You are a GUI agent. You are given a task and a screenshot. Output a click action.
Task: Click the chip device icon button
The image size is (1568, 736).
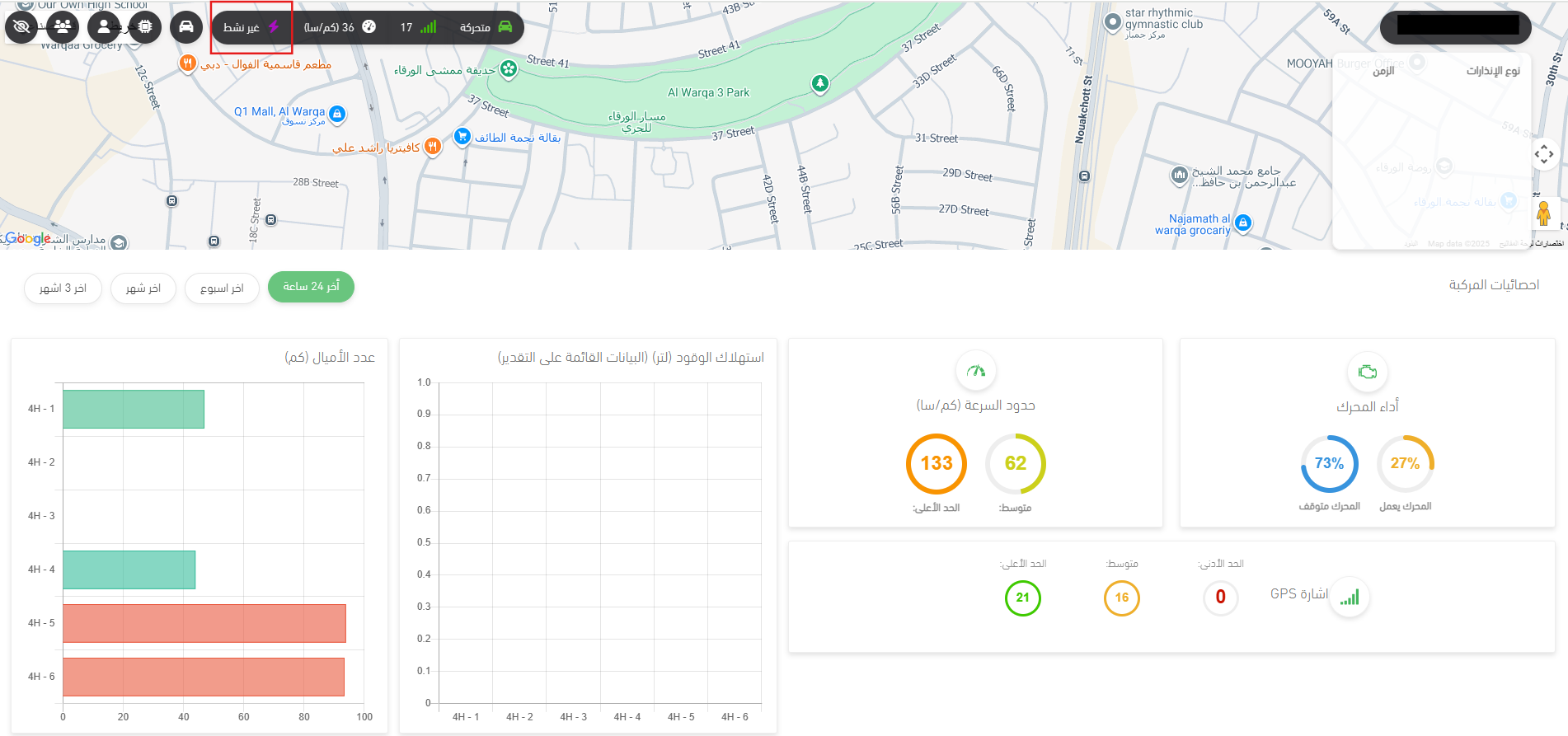(x=145, y=27)
